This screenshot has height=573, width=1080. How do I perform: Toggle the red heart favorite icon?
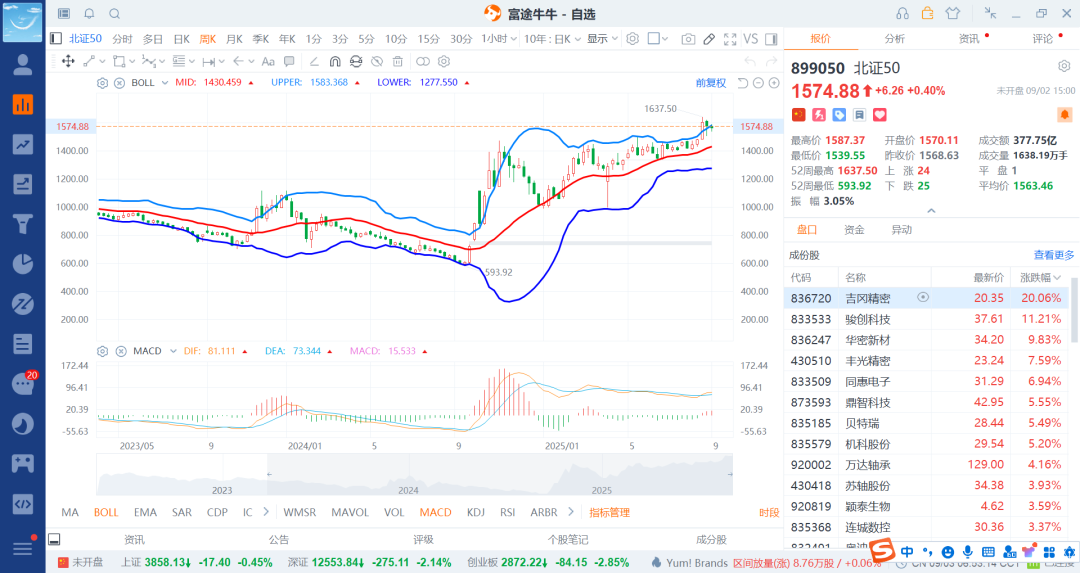(x=880, y=114)
